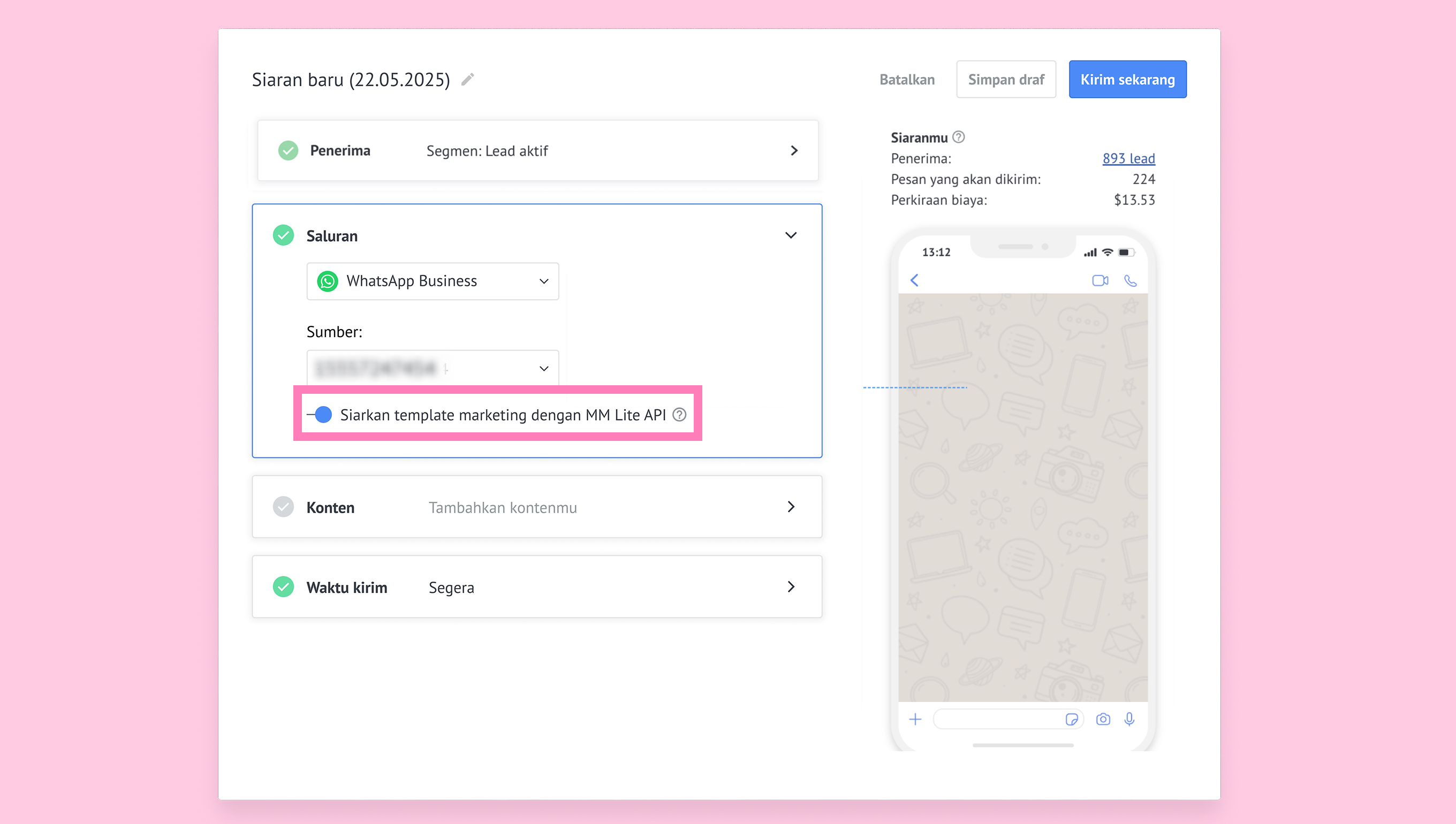Tap the phone call icon in preview

[x=1130, y=281]
